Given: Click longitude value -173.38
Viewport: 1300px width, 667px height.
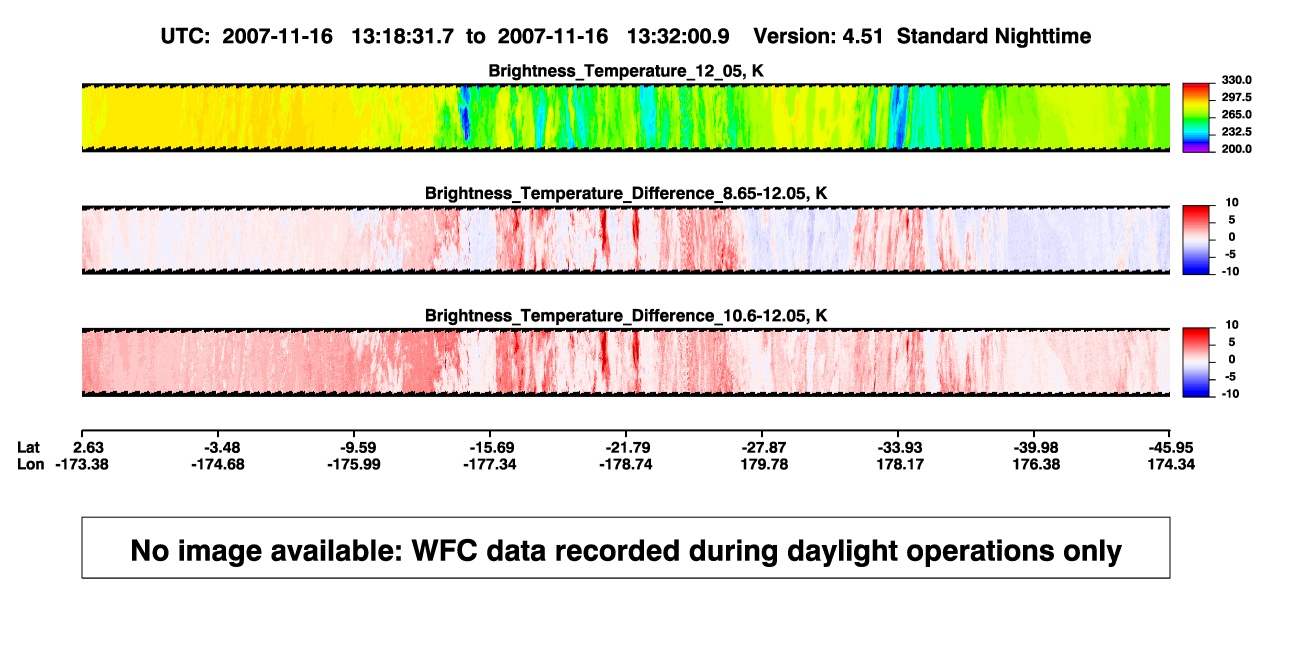Looking at the screenshot, I should [81, 464].
